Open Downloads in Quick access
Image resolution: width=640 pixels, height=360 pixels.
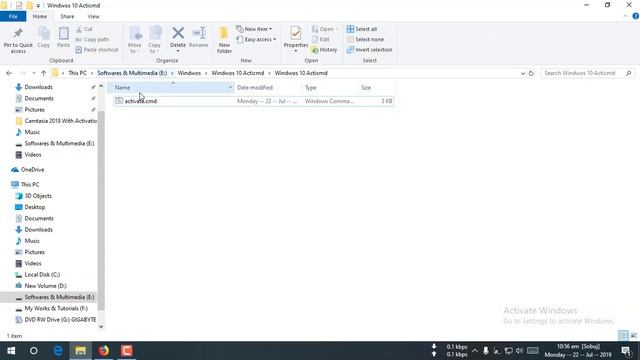click(x=38, y=87)
